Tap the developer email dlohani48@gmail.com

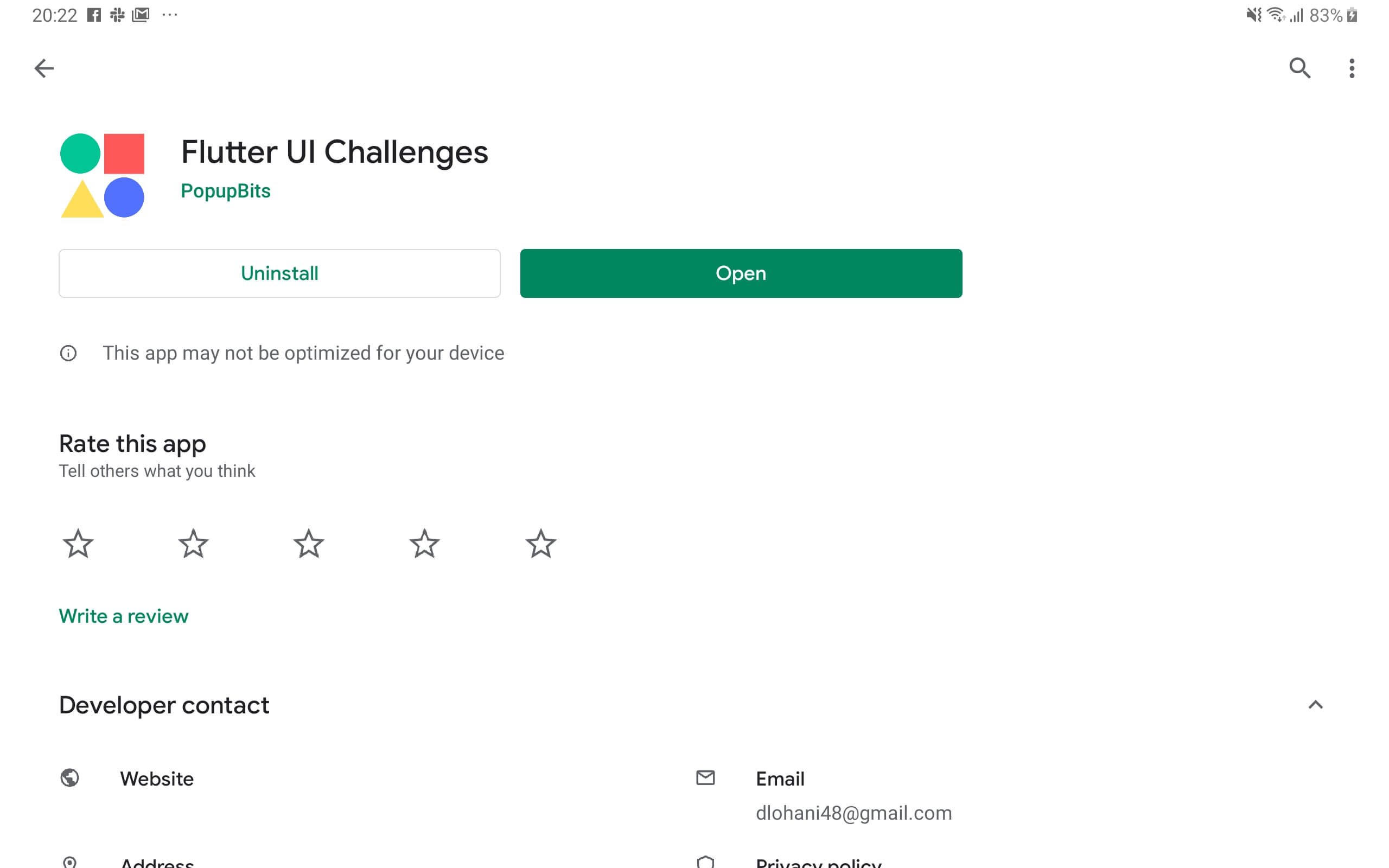tap(853, 813)
